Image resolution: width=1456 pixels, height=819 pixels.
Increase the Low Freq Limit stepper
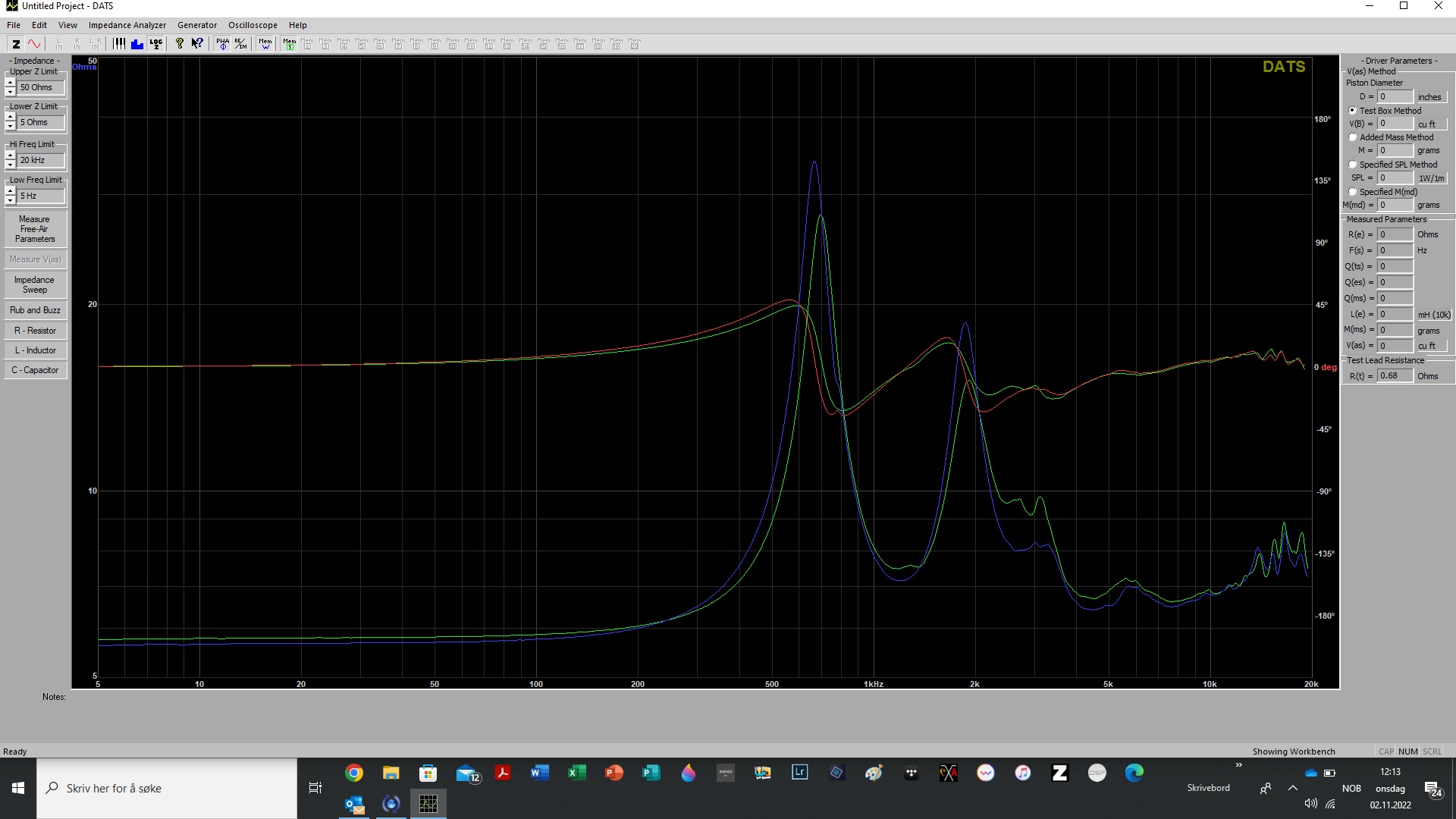pos(10,191)
